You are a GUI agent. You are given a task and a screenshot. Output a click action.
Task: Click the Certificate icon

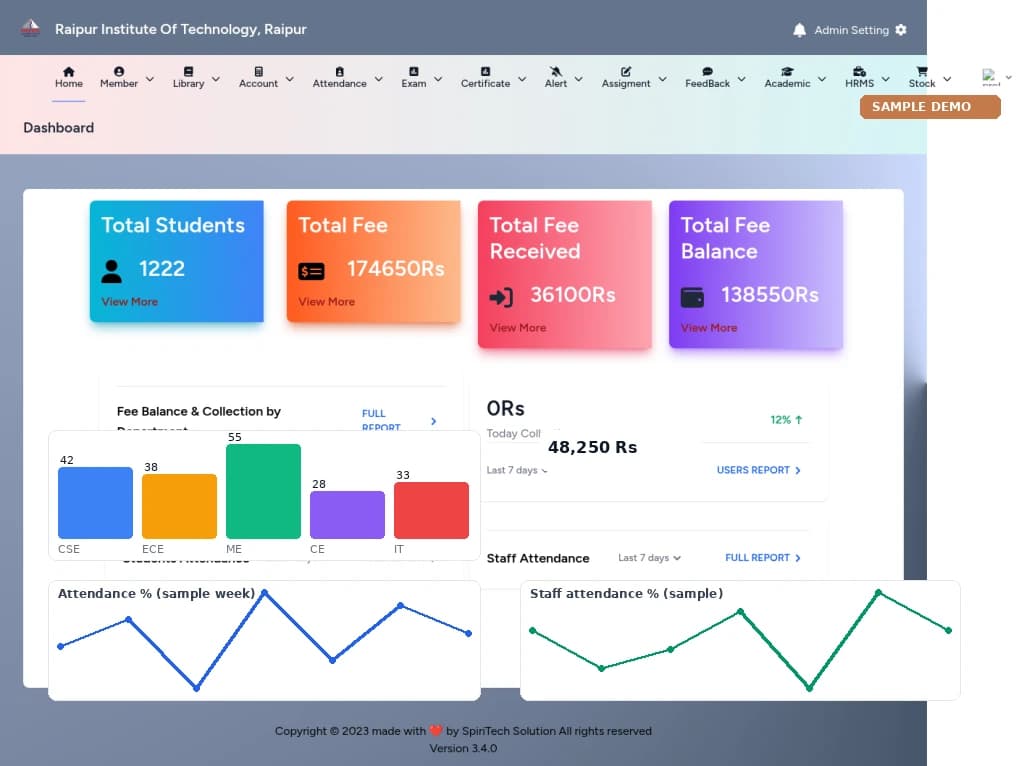tap(485, 71)
